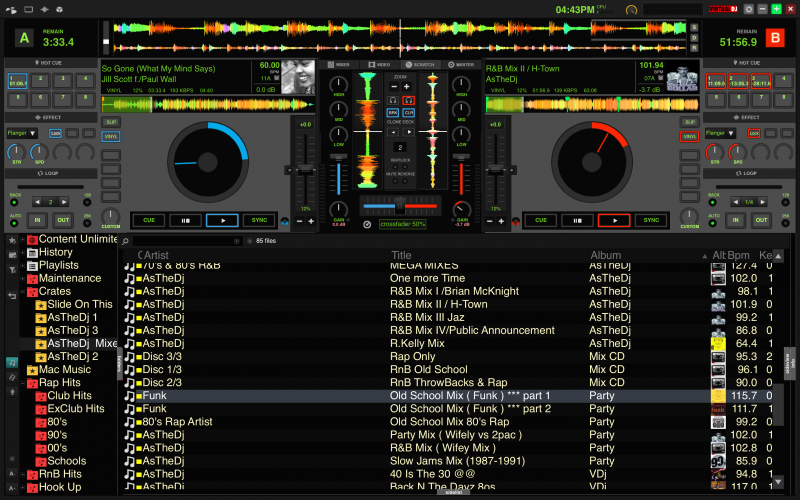Sort tracks by the Bpm column
The image size is (800, 500).
[x=738, y=255]
